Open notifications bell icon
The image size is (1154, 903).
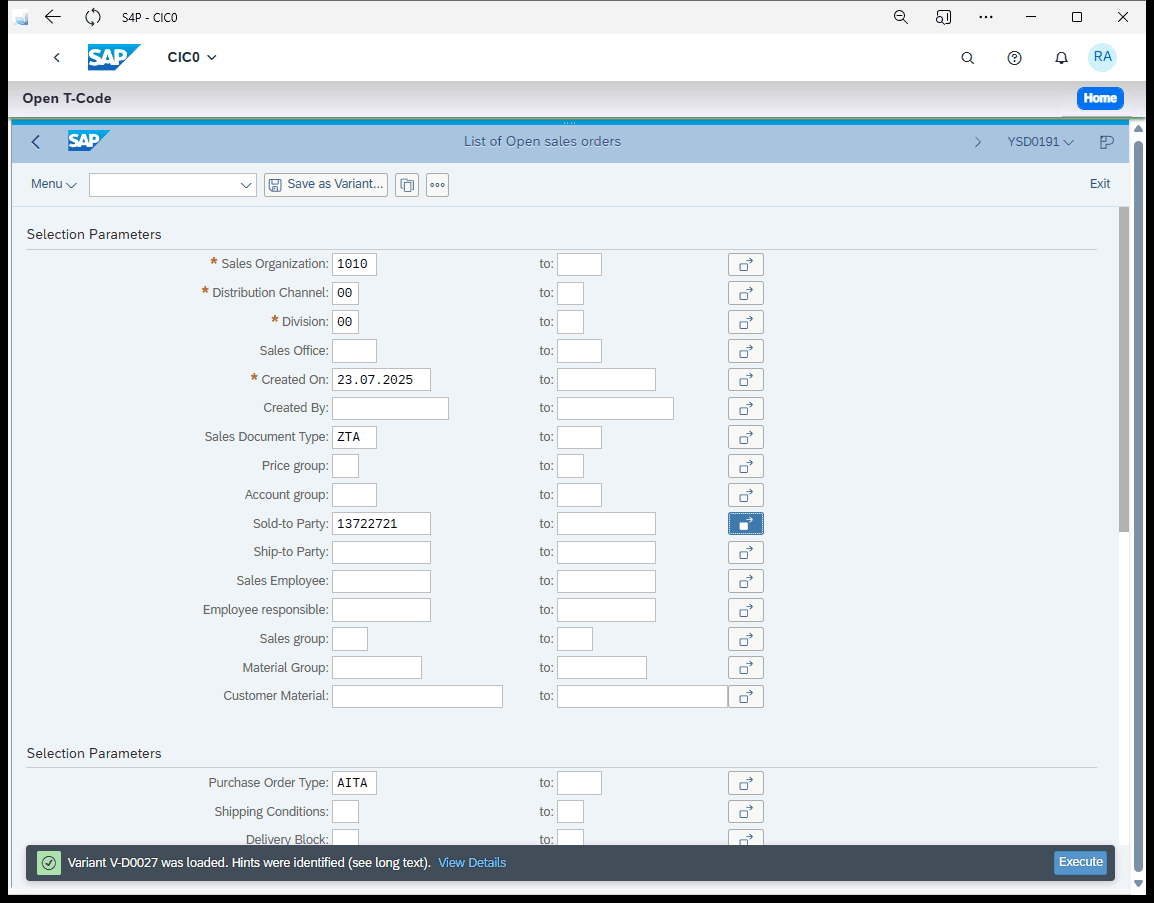1061,57
